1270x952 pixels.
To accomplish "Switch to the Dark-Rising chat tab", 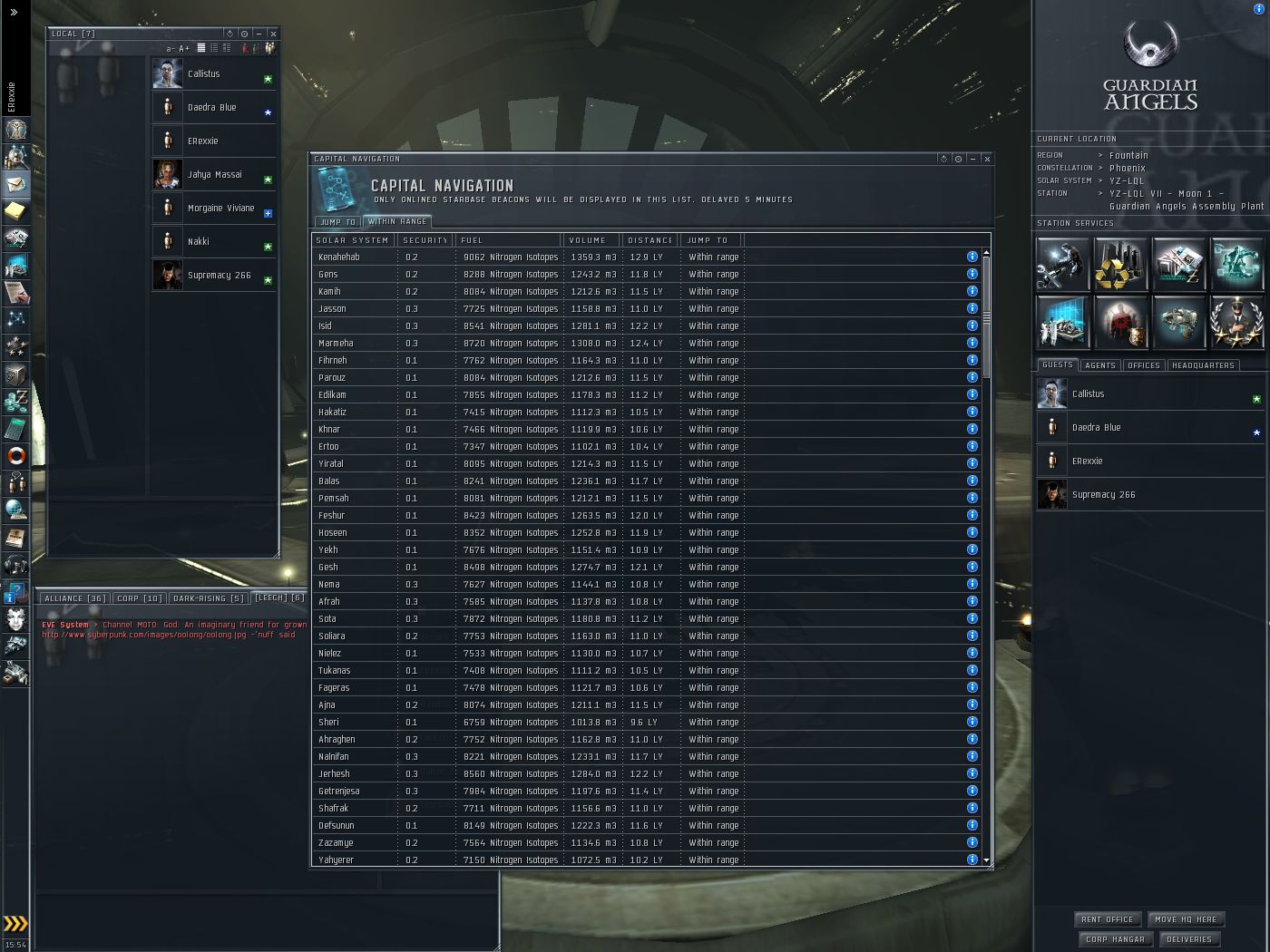I will point(209,598).
